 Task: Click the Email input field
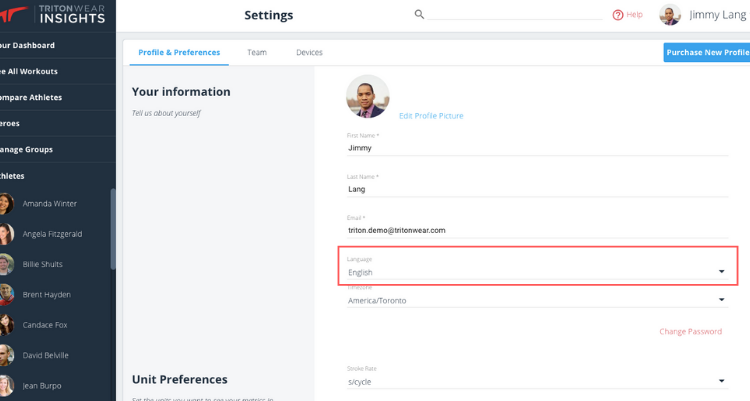pyautogui.click(x=537, y=230)
